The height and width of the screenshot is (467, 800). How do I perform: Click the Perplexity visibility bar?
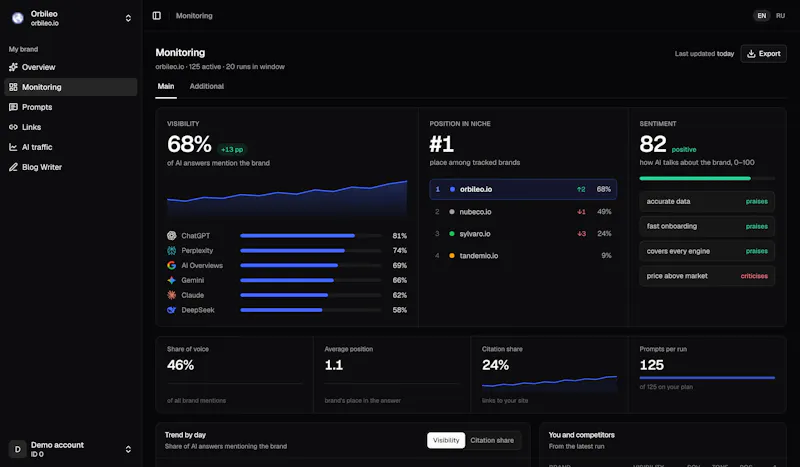(311, 251)
